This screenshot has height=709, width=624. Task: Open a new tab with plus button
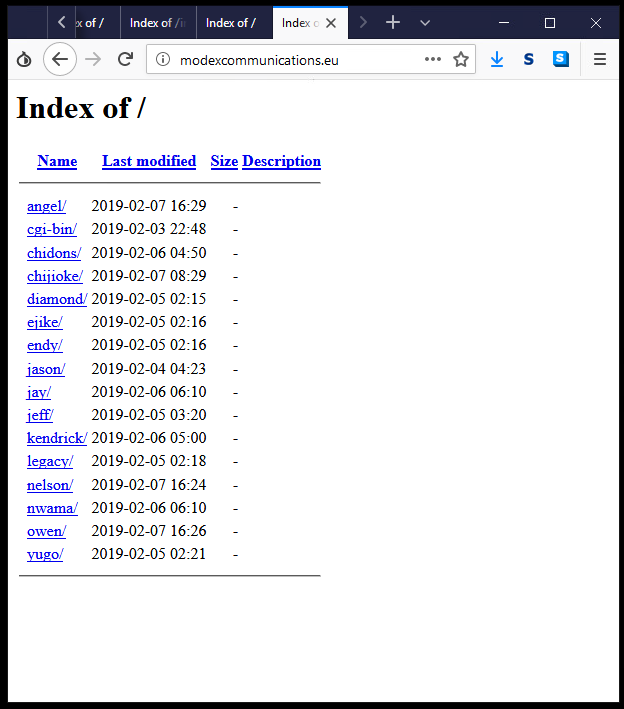click(393, 22)
